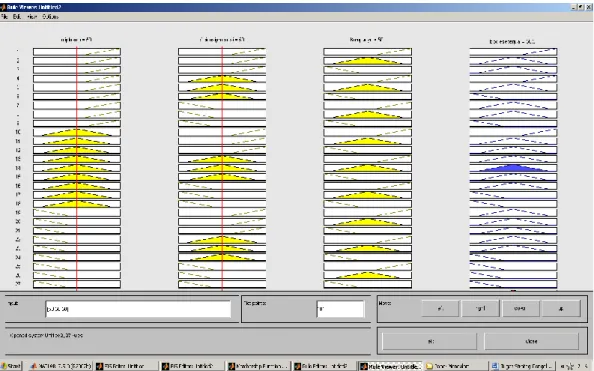Click rule 20's third input membership plot
The height and width of the screenshot is (371, 594).
coord(367,222)
